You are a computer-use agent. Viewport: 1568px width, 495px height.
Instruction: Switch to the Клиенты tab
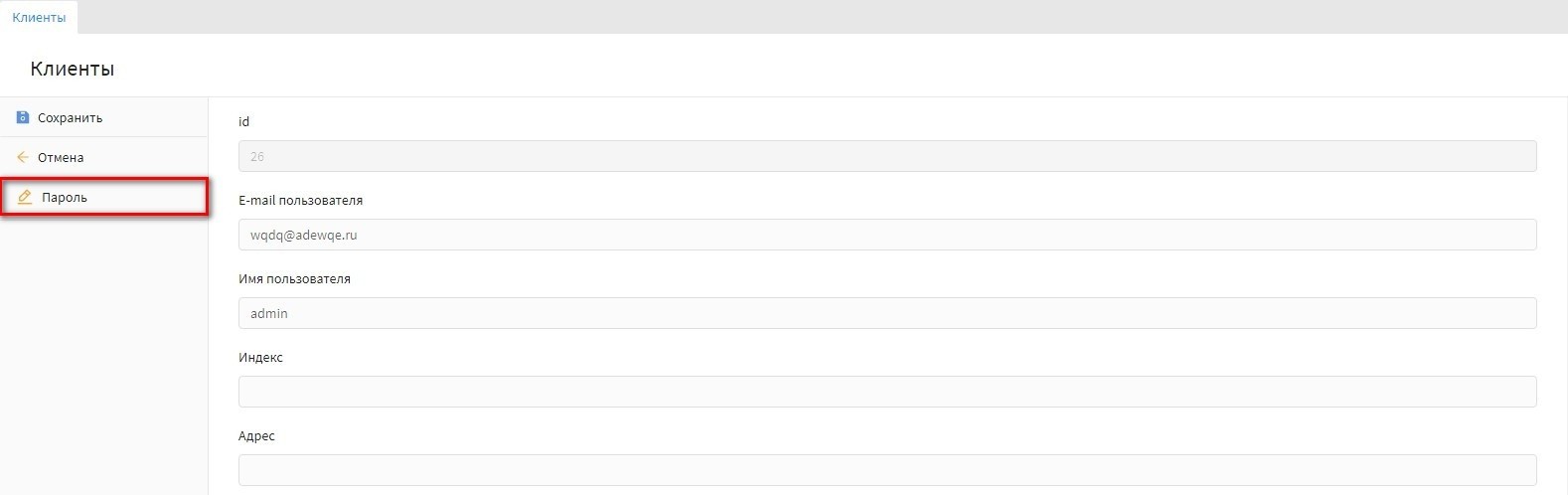(x=39, y=17)
